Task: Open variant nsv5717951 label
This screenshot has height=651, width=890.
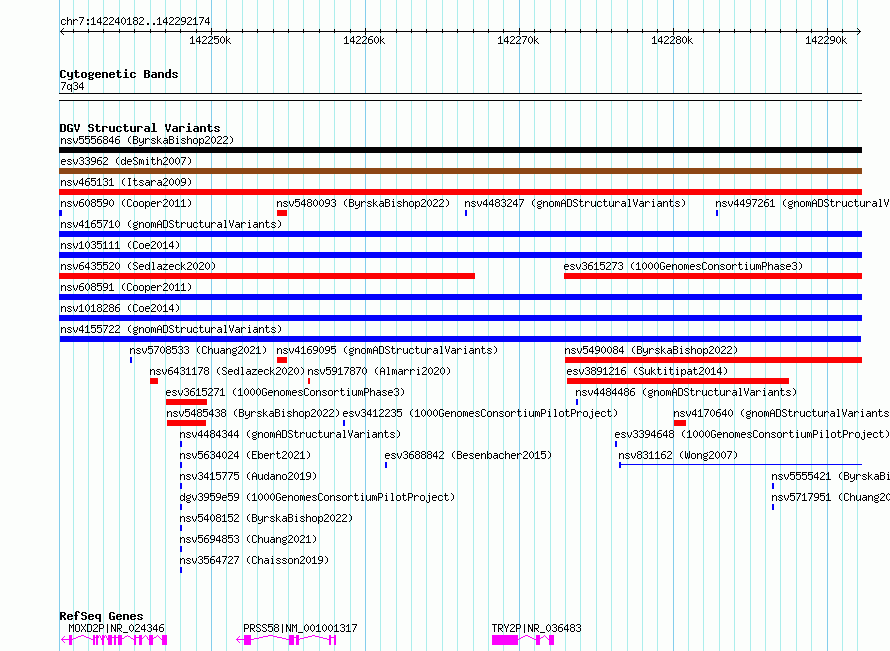Action: (x=830, y=497)
